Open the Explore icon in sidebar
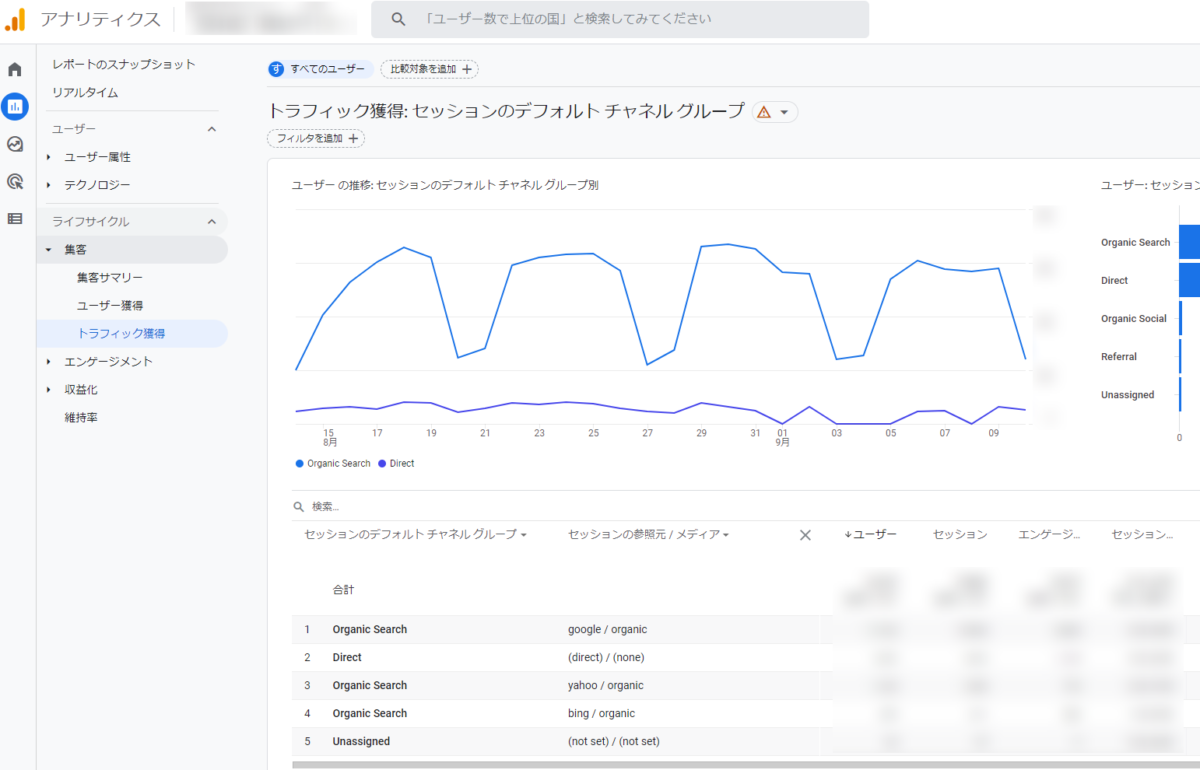 pyautogui.click(x=15, y=144)
